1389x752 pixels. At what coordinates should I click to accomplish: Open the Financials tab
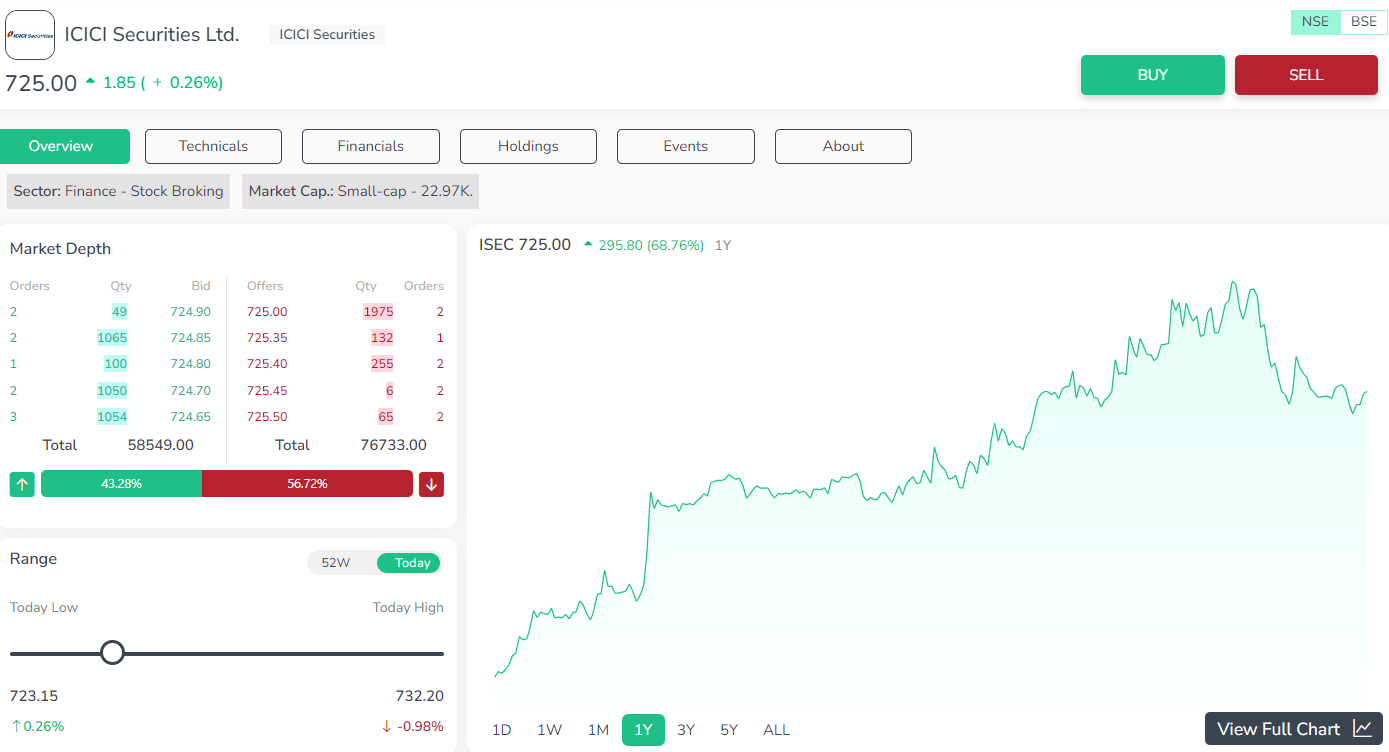pos(371,146)
